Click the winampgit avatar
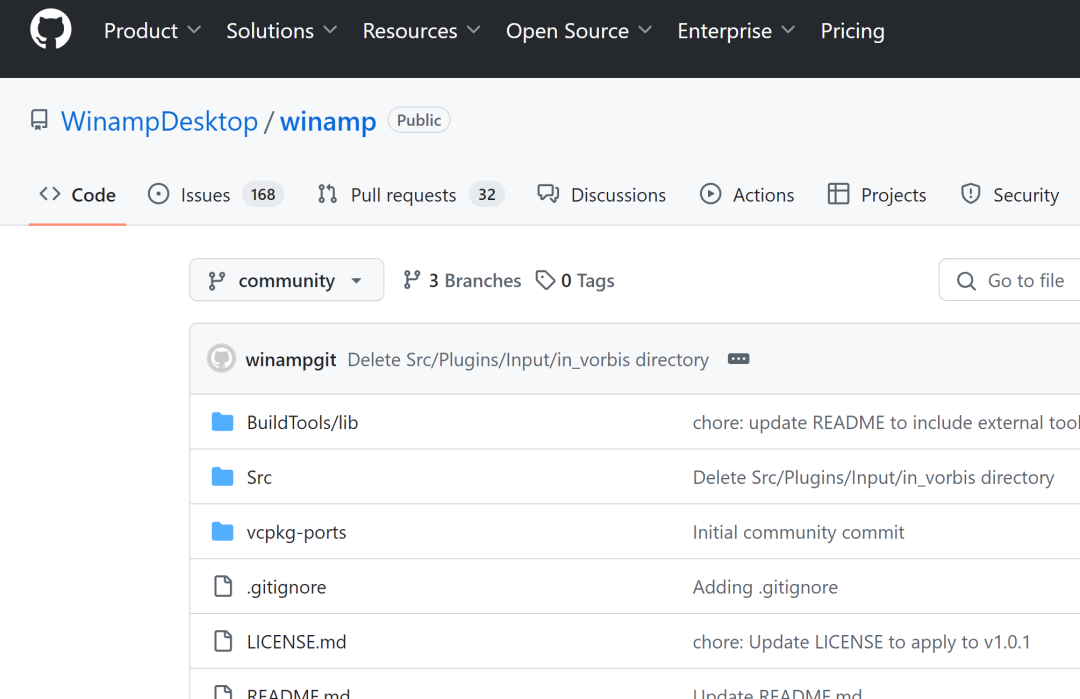This screenshot has height=699, width=1080. [222, 358]
